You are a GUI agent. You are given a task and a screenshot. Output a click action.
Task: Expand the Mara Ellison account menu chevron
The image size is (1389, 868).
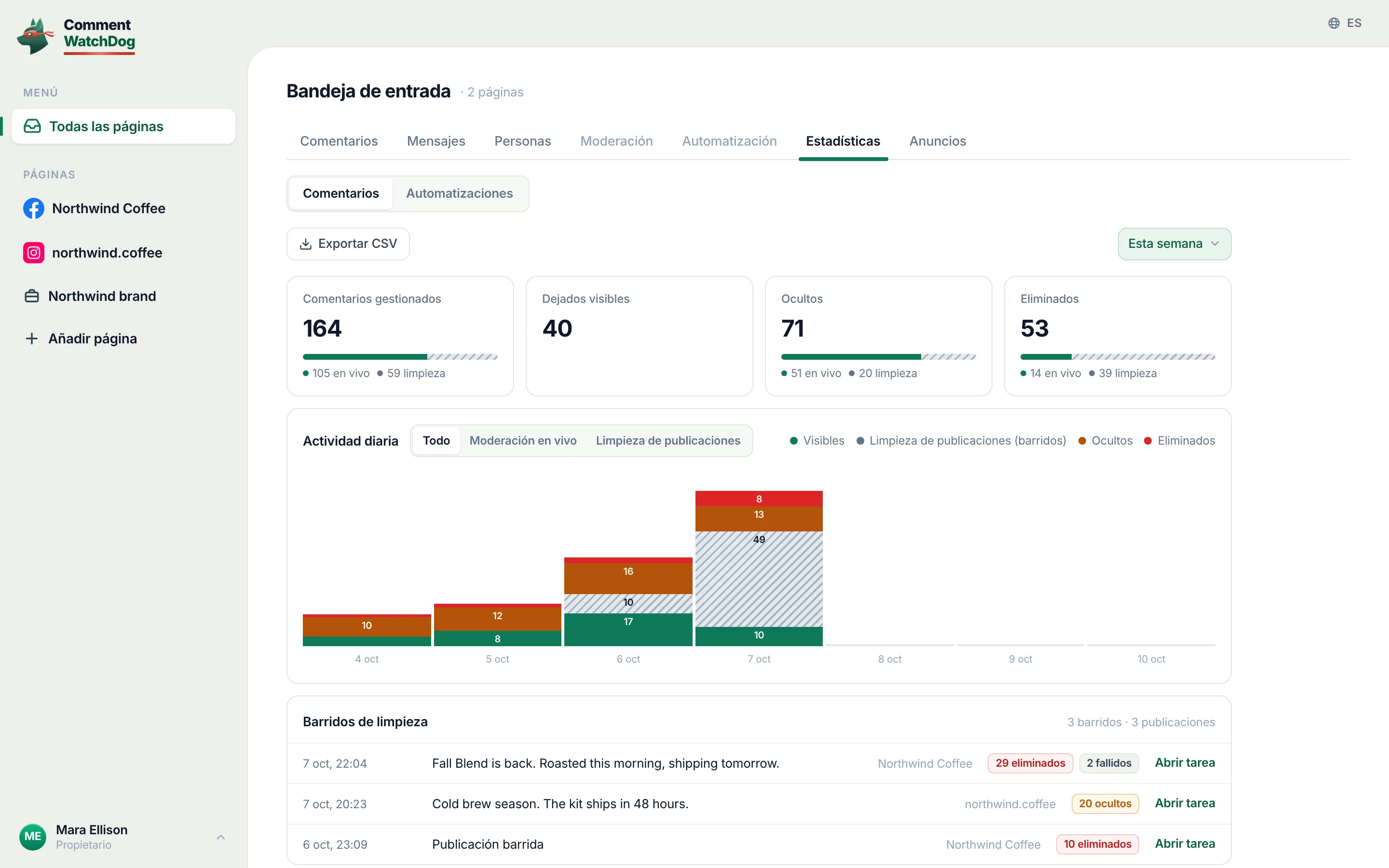[221, 837]
